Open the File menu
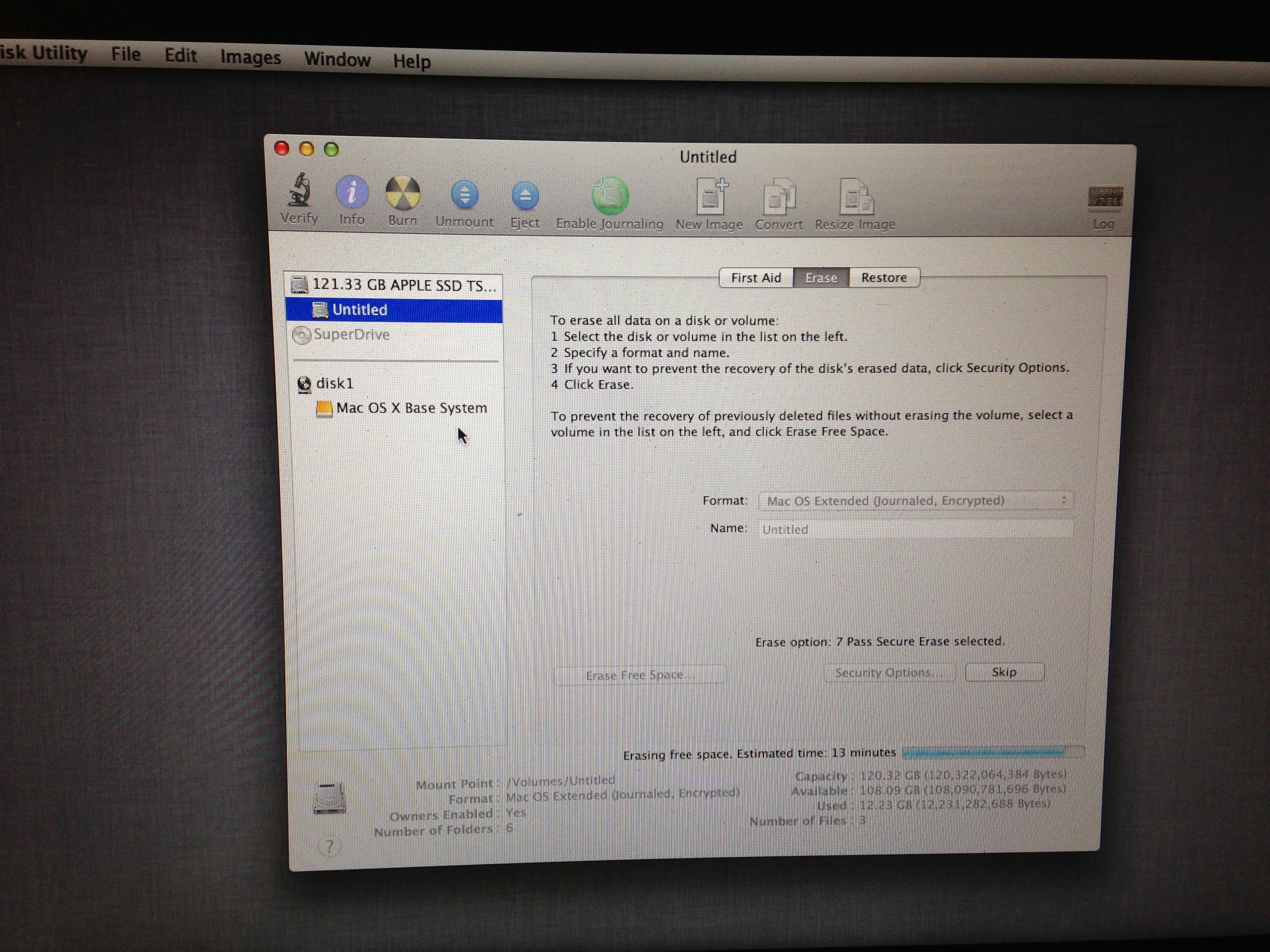 point(126,54)
